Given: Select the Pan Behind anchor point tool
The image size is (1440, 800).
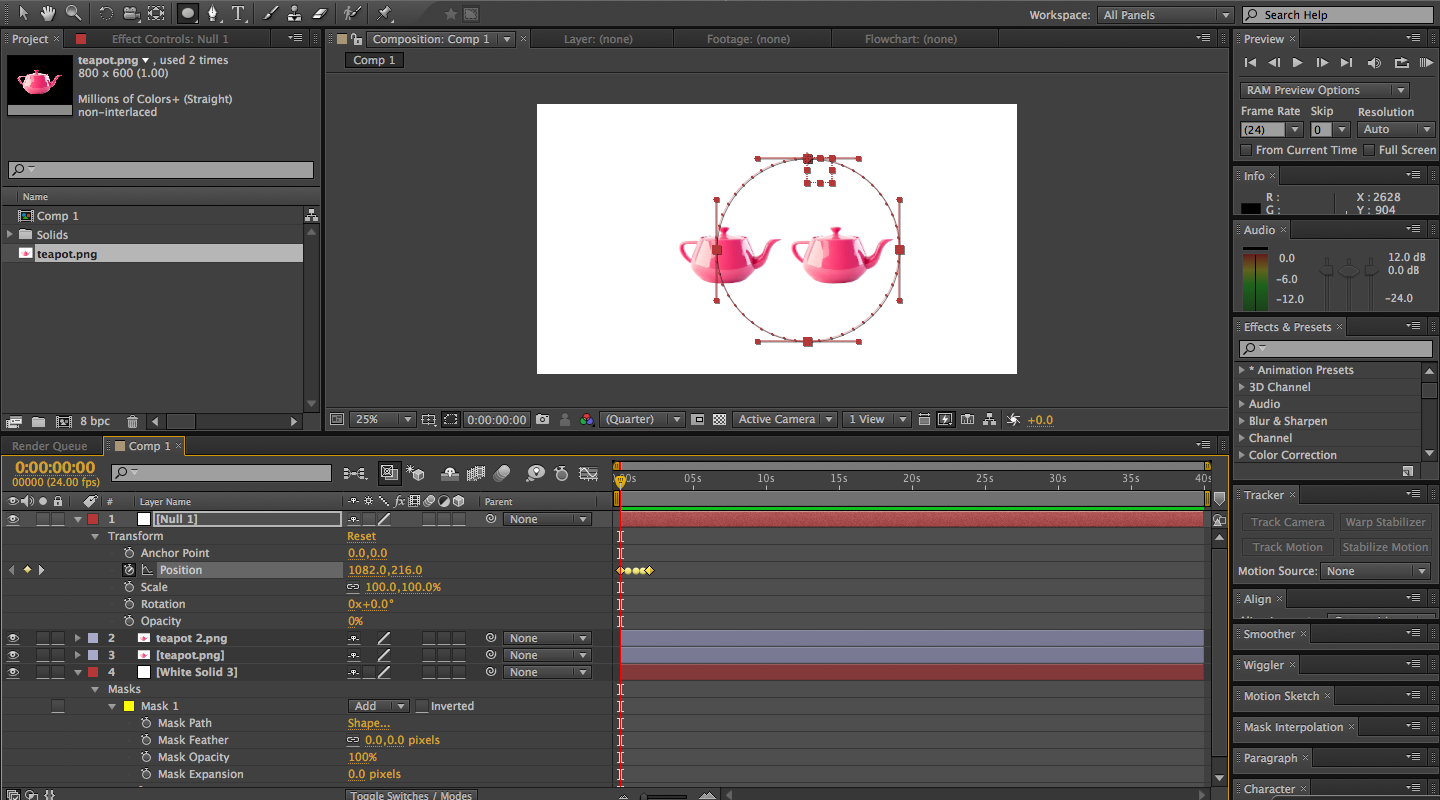Looking at the screenshot, I should coord(157,13).
